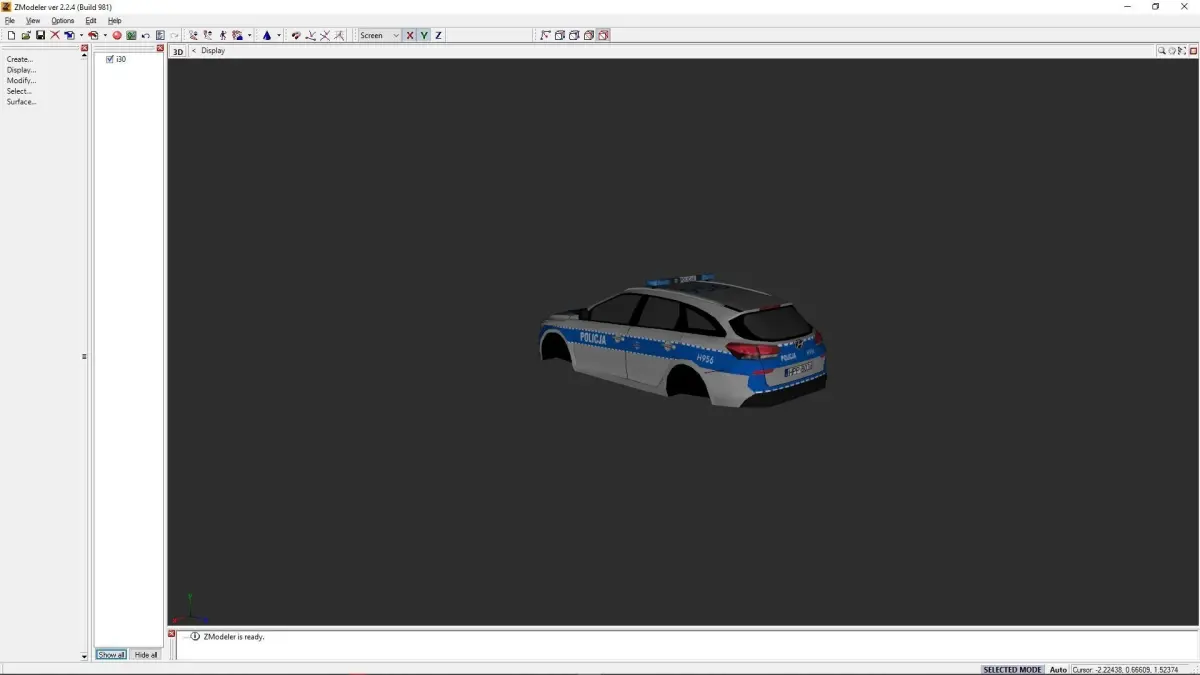Screen dimensions: 1200x675
Task: Create a new ZModeler file
Action: click(x=11, y=35)
